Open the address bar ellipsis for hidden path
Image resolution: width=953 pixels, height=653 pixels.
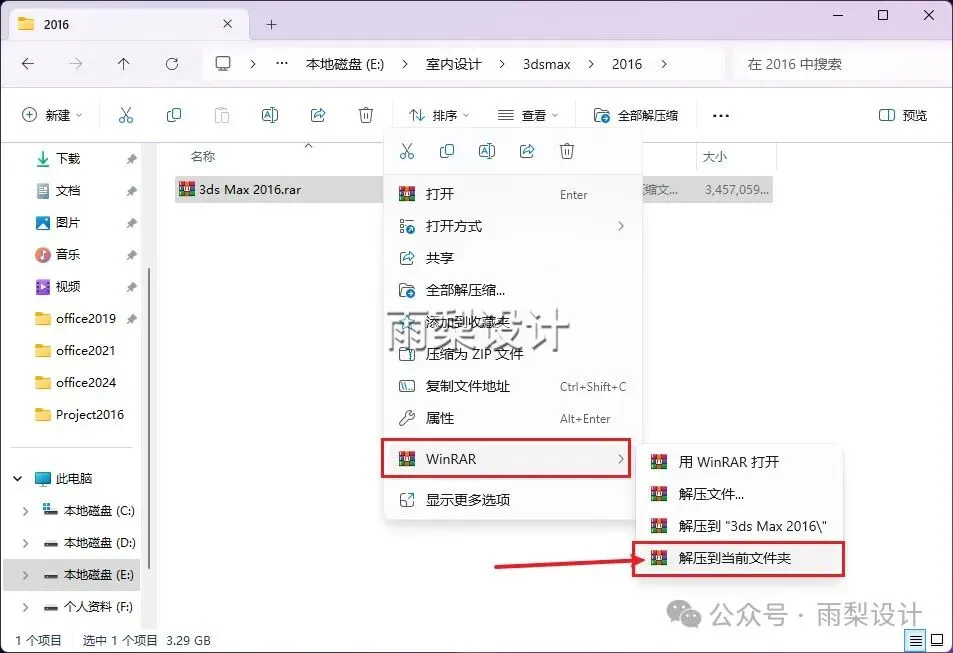[282, 63]
